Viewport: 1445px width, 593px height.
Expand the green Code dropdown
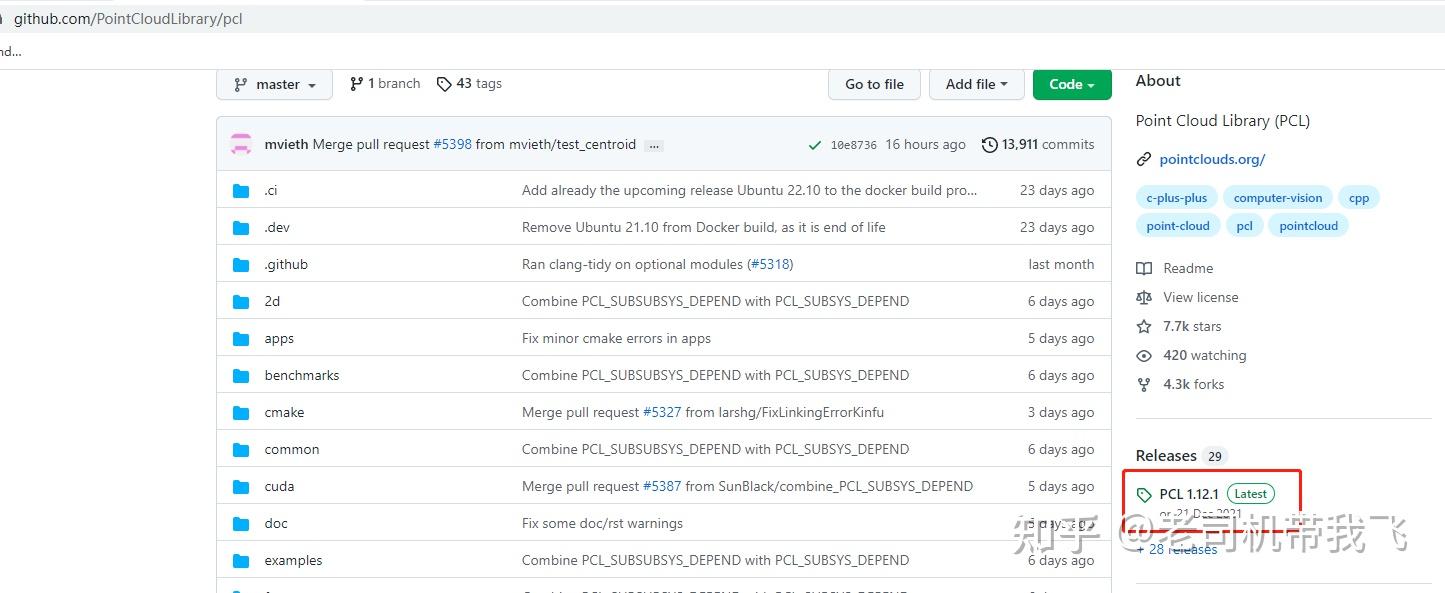[x=1071, y=84]
